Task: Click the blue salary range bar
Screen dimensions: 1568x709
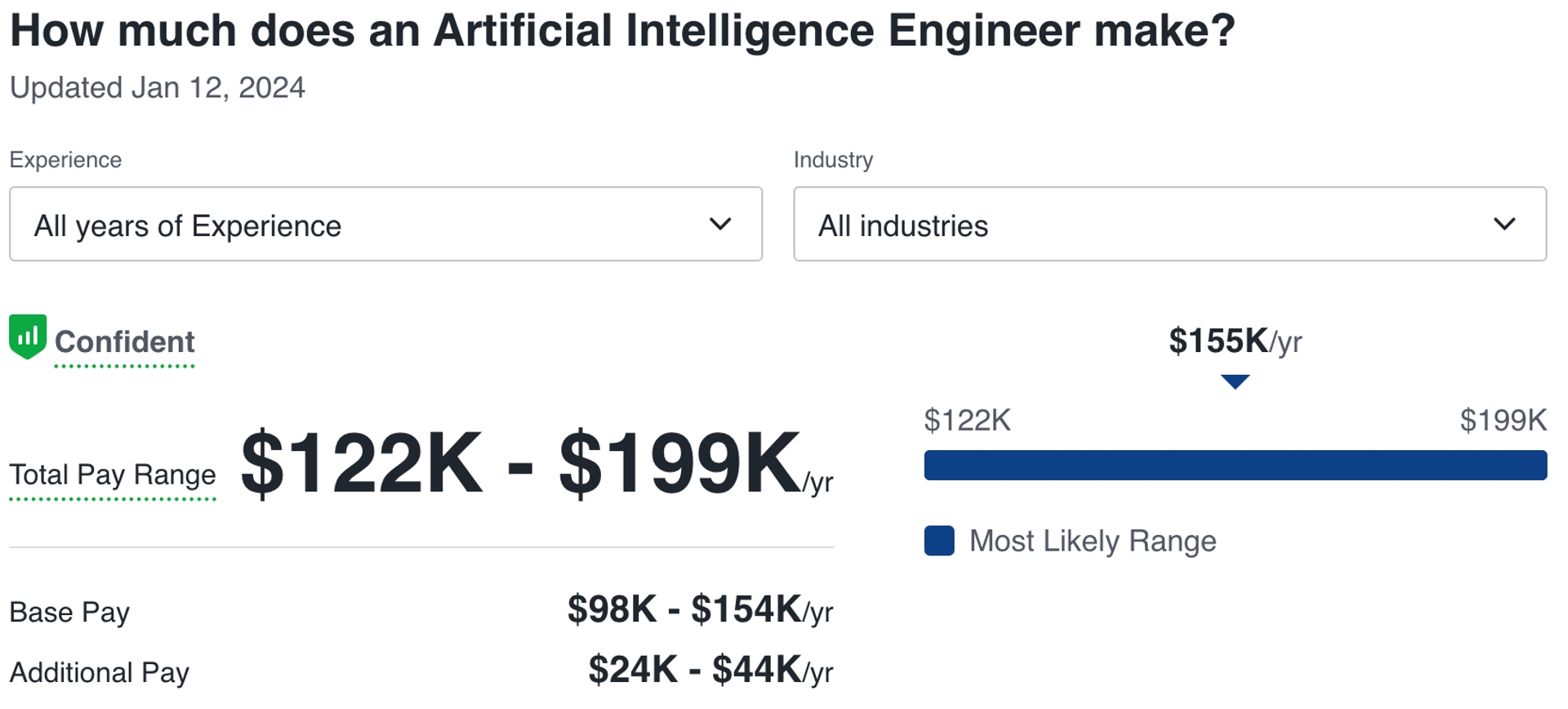Action: click(x=1235, y=465)
